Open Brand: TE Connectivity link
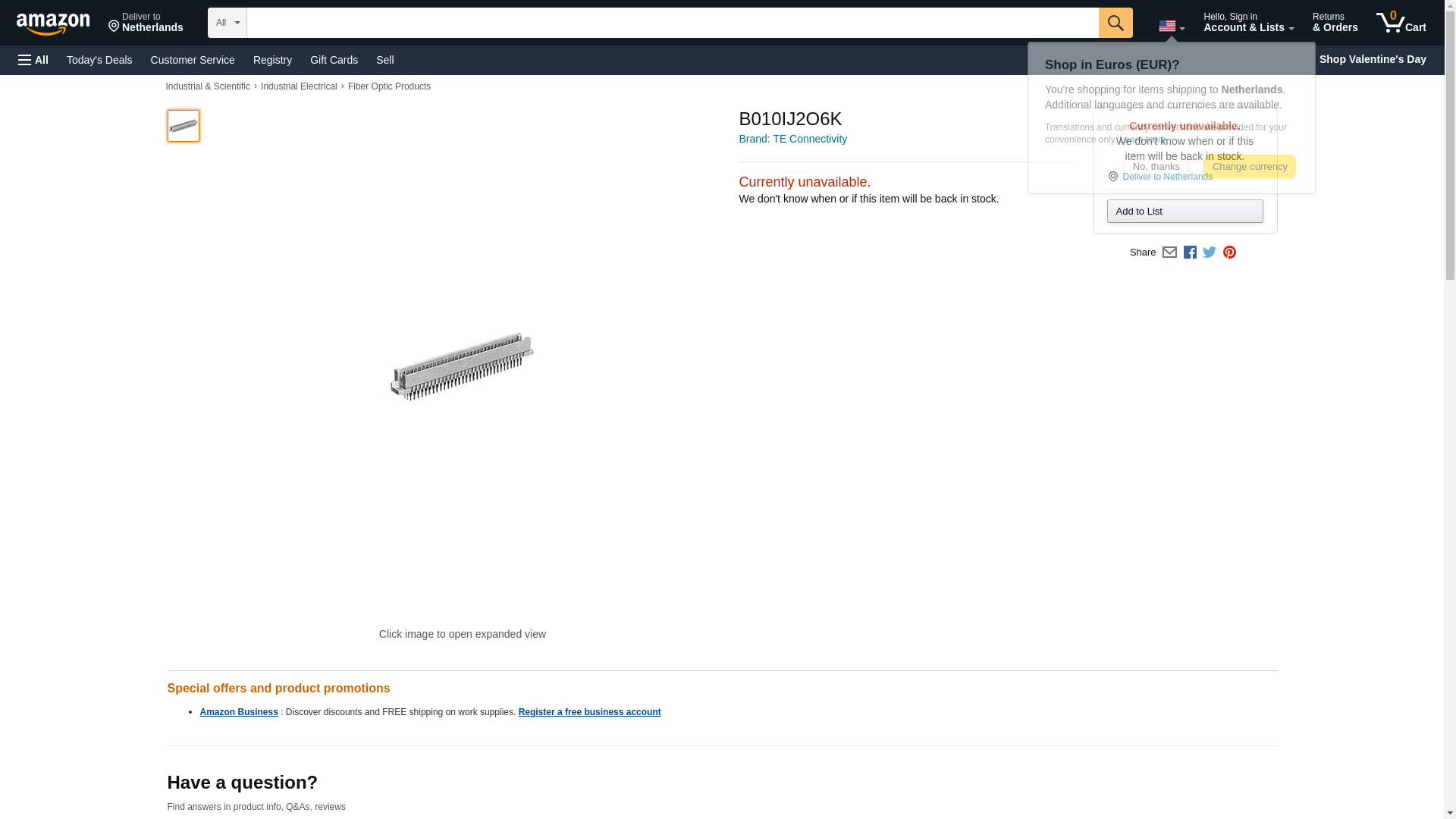1456x819 pixels. click(x=792, y=139)
